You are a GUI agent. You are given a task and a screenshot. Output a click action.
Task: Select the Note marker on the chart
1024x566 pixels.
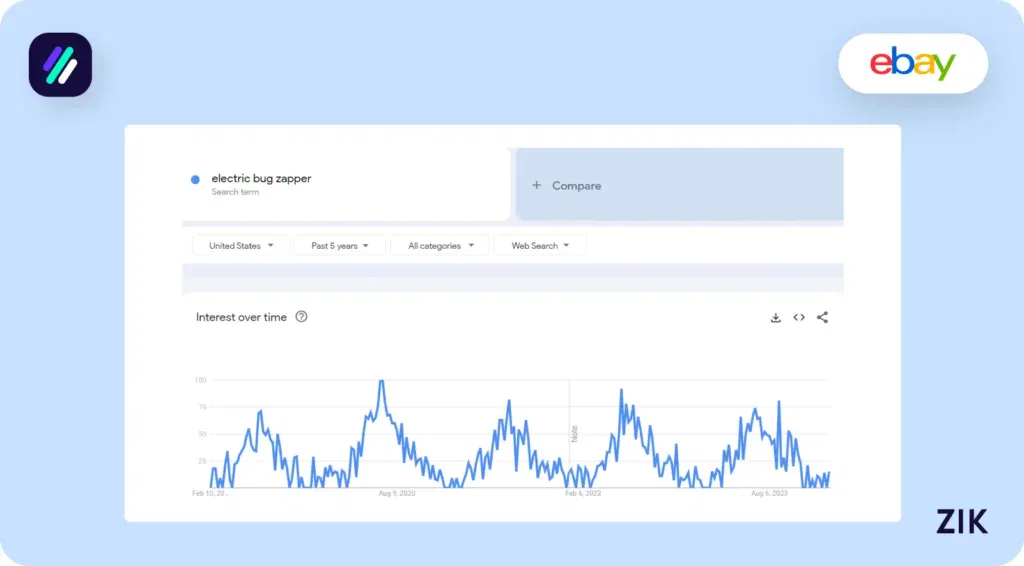[x=574, y=434]
